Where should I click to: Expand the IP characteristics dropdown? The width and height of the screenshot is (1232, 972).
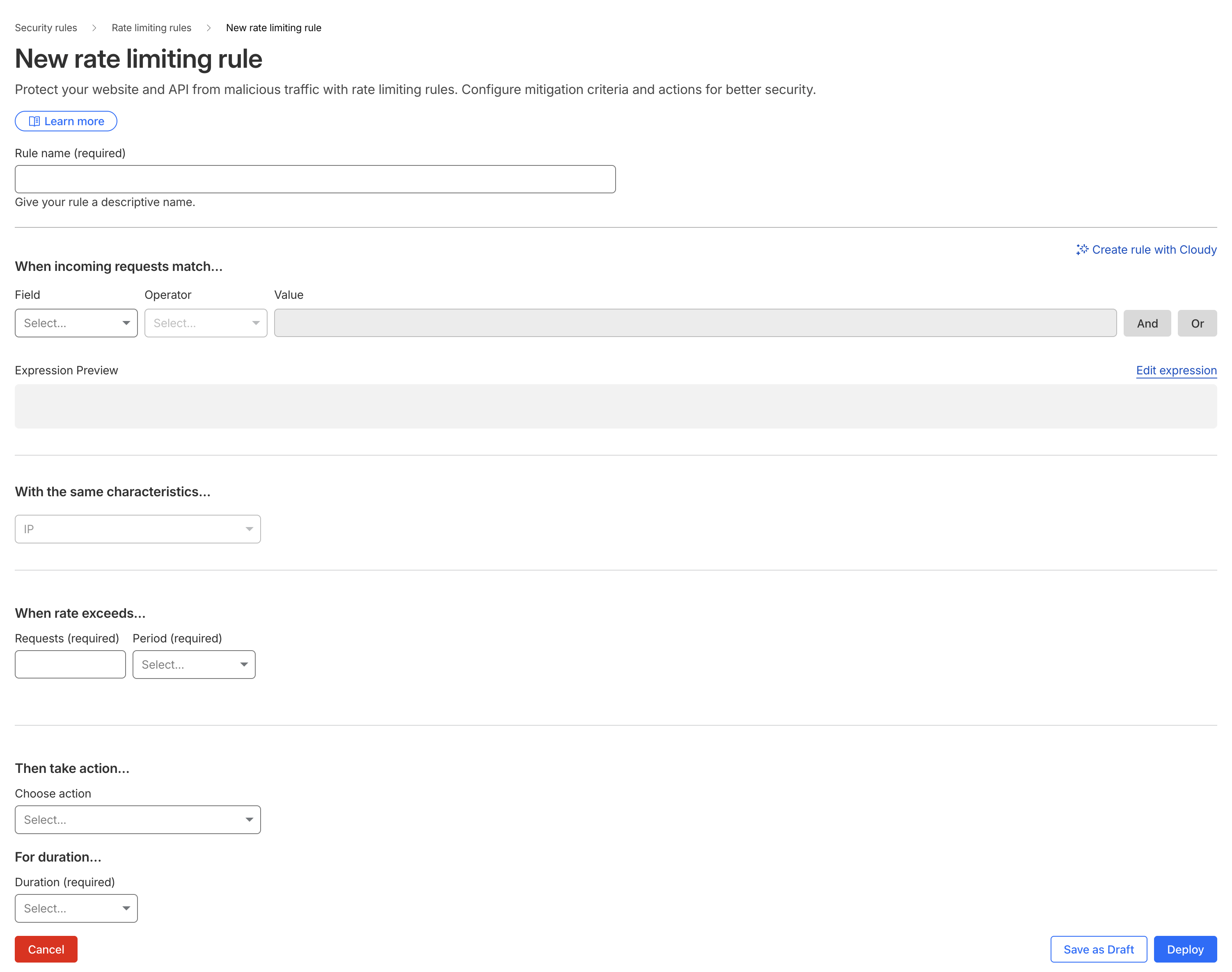click(x=138, y=529)
